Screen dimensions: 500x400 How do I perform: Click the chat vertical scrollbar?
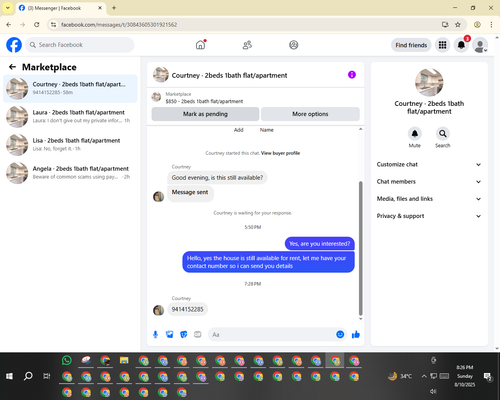click(360, 248)
